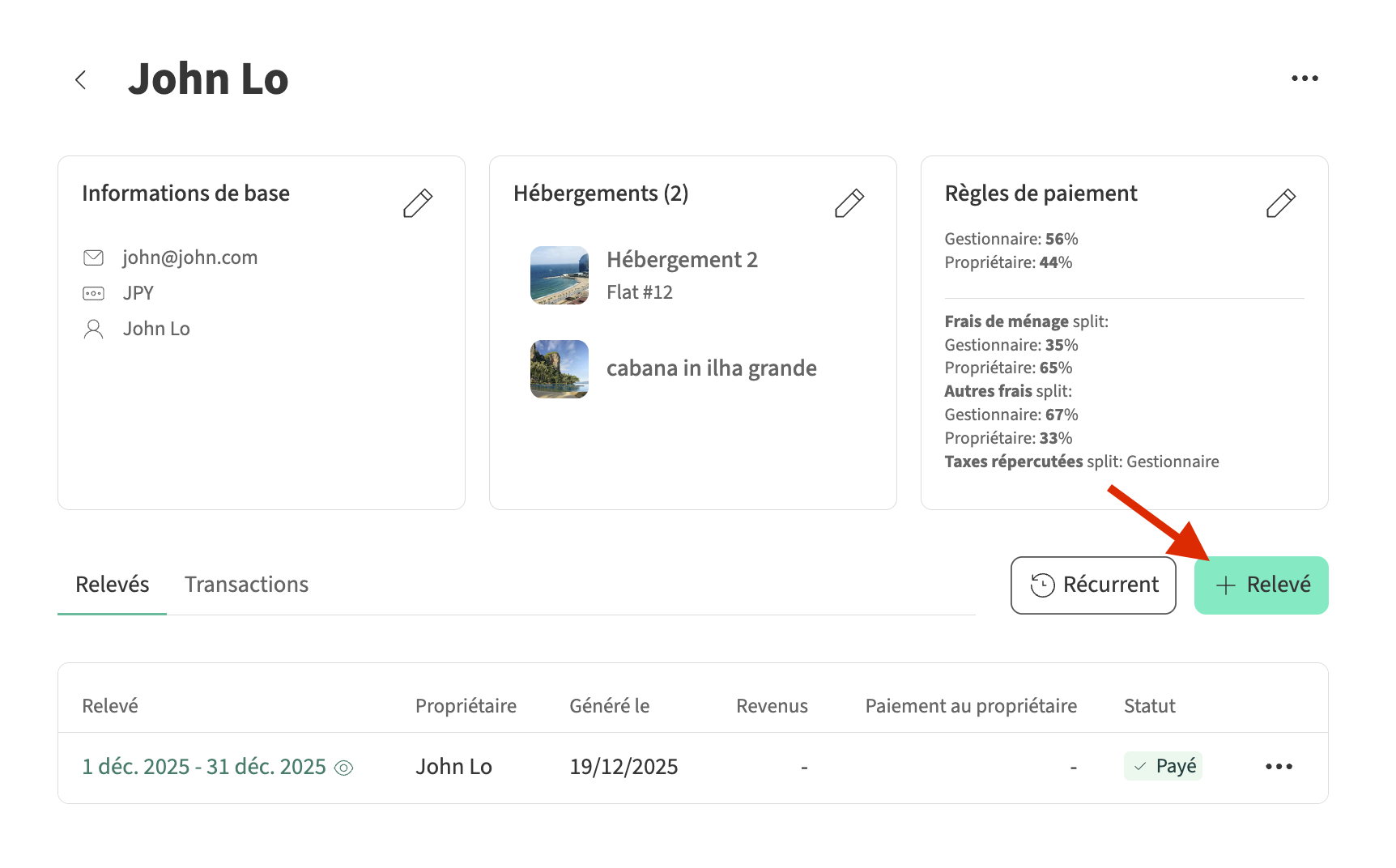Open the page options three-dot menu
The height and width of the screenshot is (868, 1396).
(x=1304, y=79)
